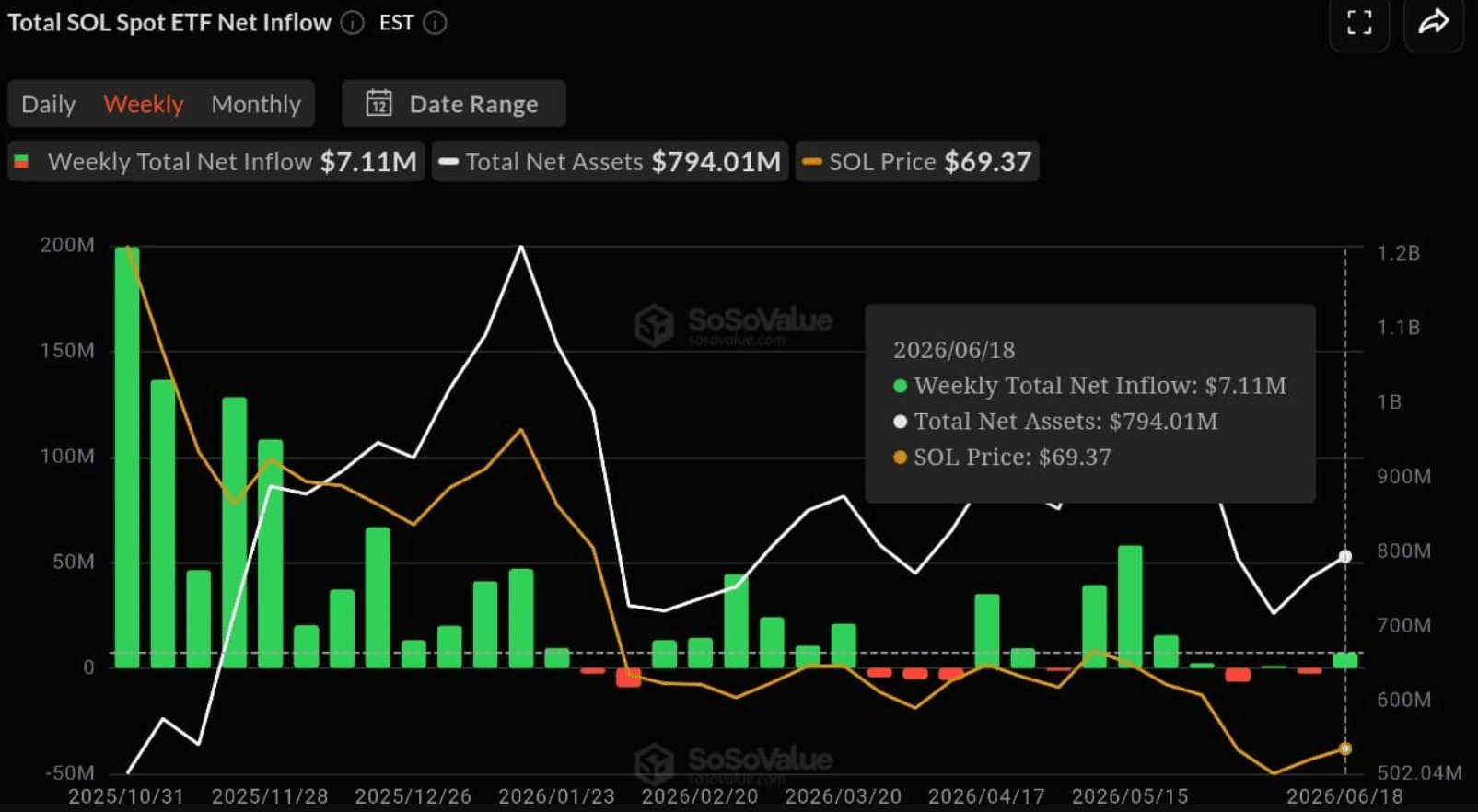Toggle the SOL Price legend series
The width and height of the screenshot is (1478, 812).
pyautogui.click(x=917, y=161)
